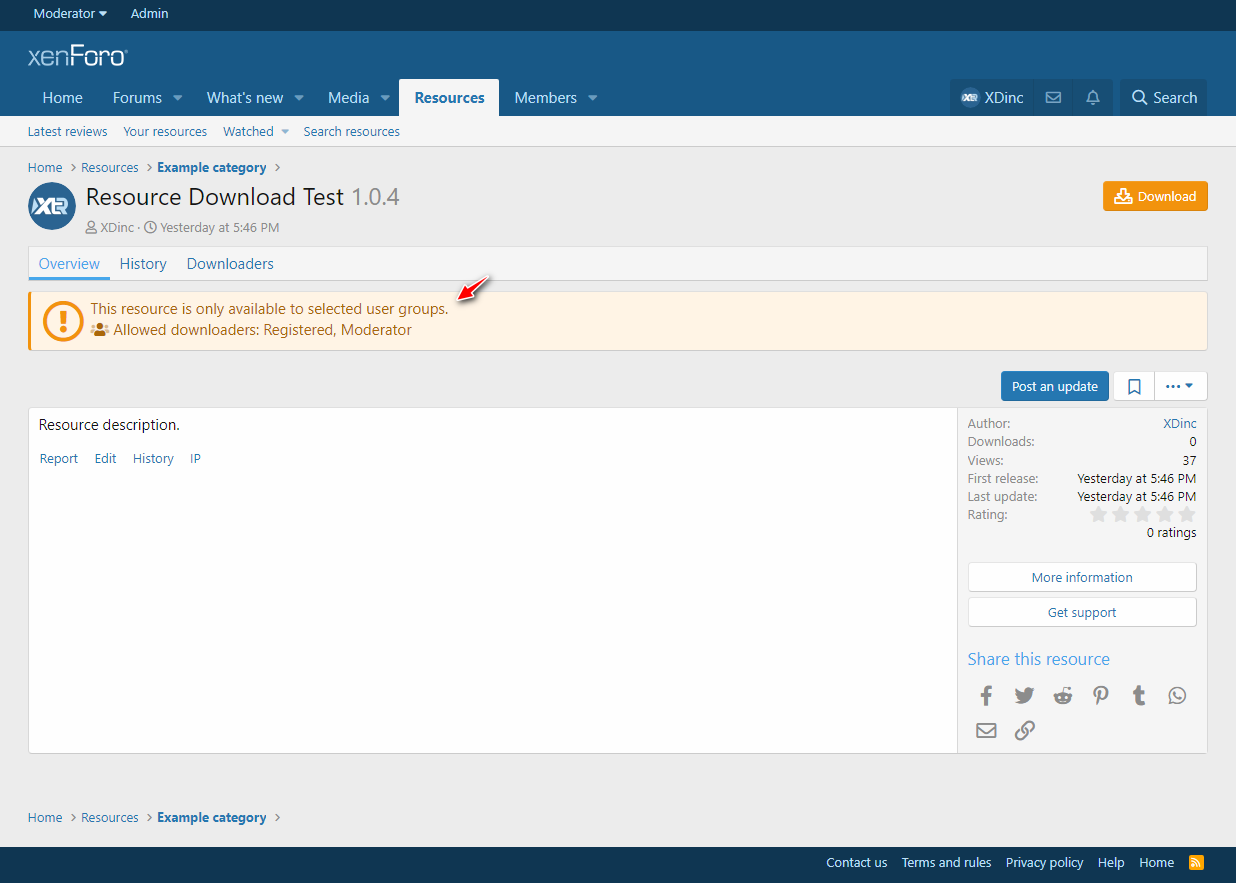
Task: Rate the resource five stars
Action: coord(1187,515)
